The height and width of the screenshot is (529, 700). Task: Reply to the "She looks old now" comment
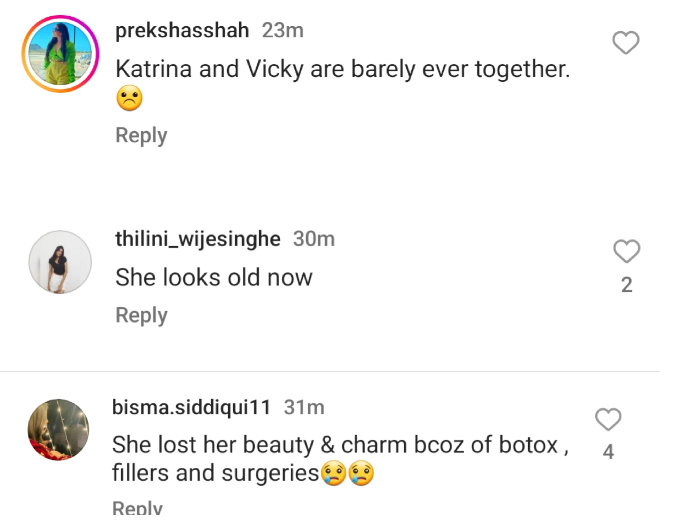click(x=141, y=315)
